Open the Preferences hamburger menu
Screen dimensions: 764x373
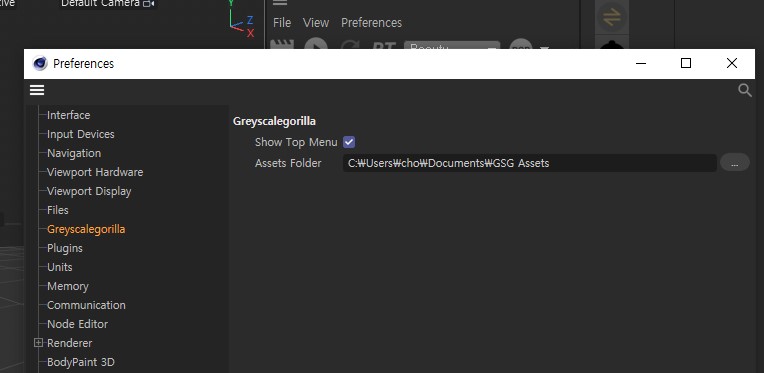[37, 90]
